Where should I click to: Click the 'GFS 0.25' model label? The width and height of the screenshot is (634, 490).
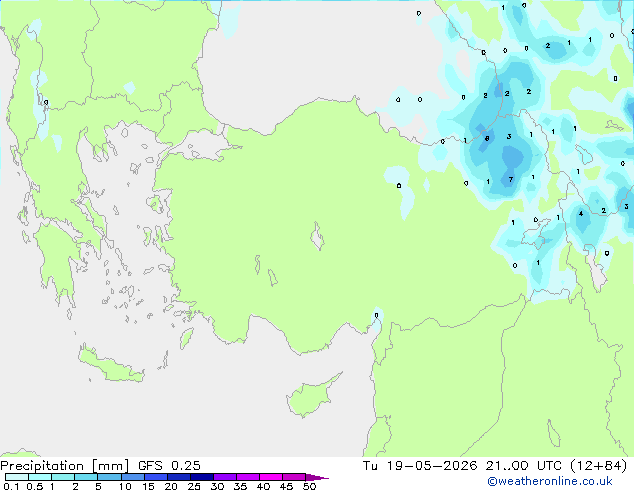pyautogui.click(x=169, y=466)
